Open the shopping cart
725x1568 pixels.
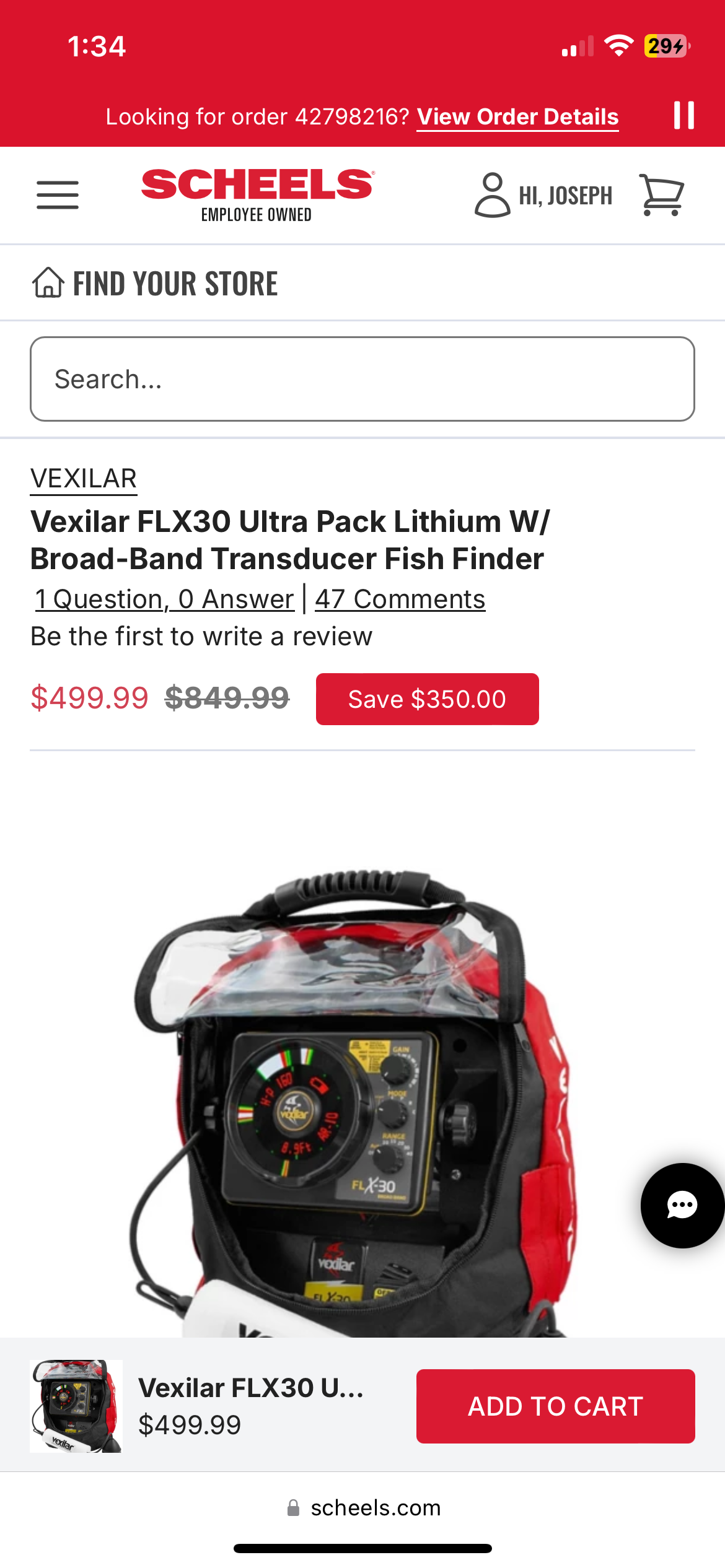(x=661, y=195)
